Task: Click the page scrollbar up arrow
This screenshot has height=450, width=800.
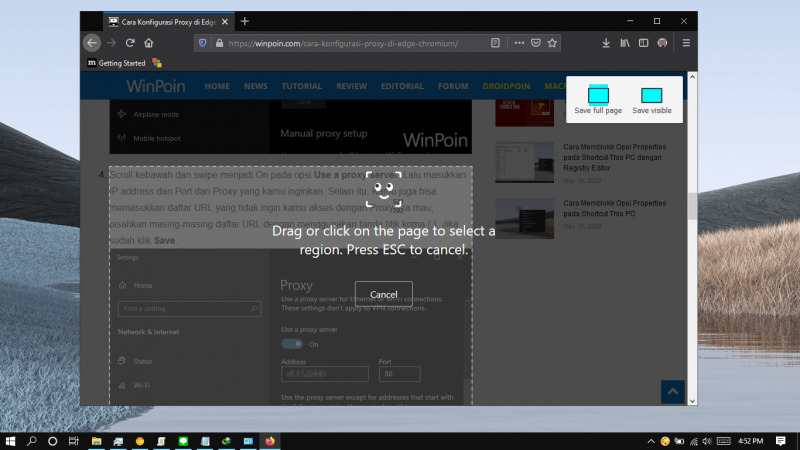Action: click(692, 77)
